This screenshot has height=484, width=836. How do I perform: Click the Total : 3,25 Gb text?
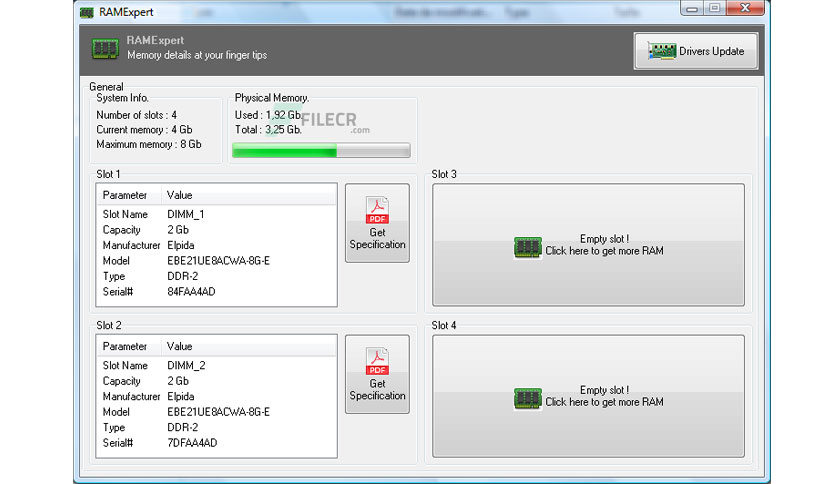coord(268,130)
